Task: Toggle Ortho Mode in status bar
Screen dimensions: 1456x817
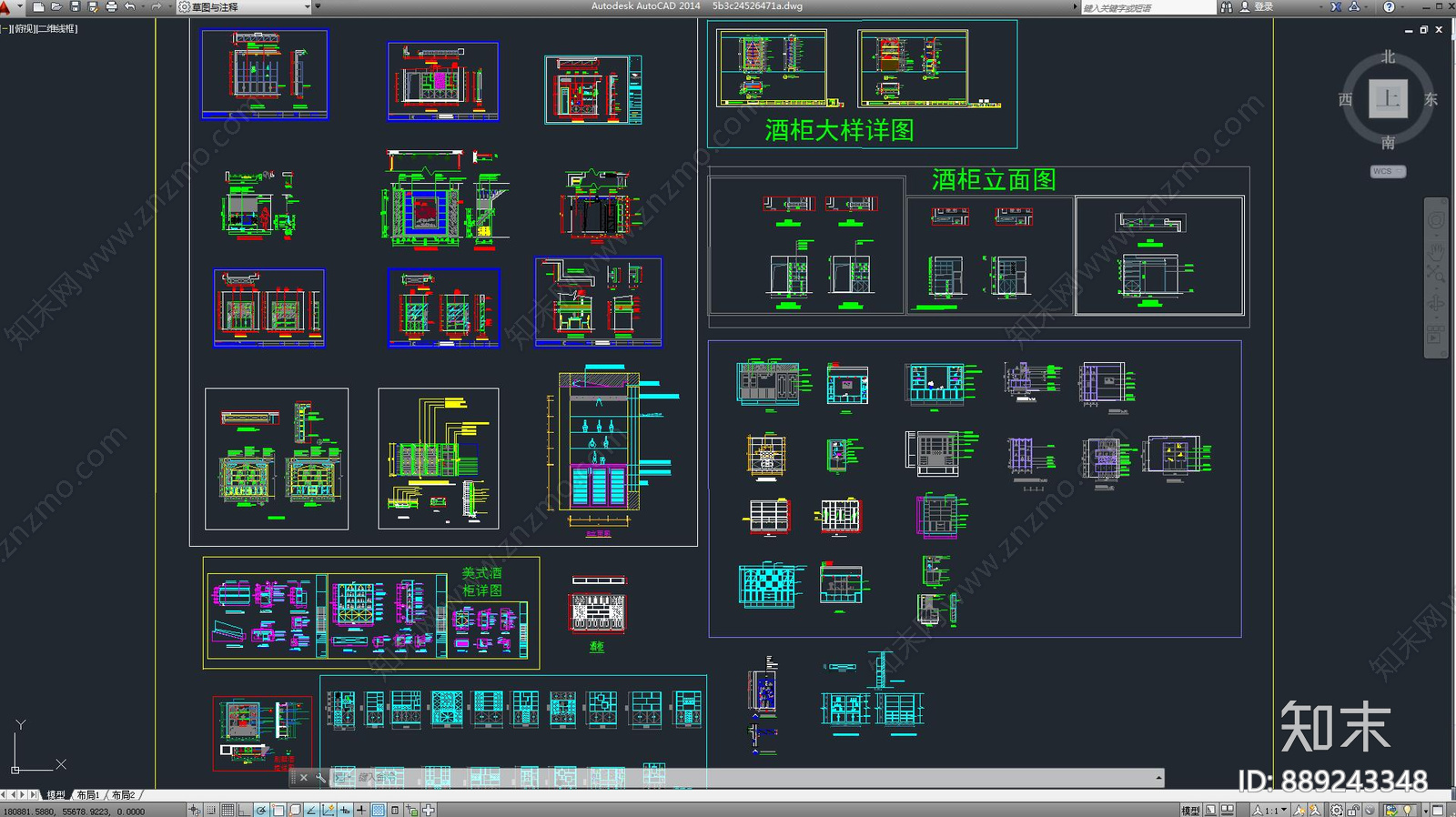Action: tap(244, 810)
